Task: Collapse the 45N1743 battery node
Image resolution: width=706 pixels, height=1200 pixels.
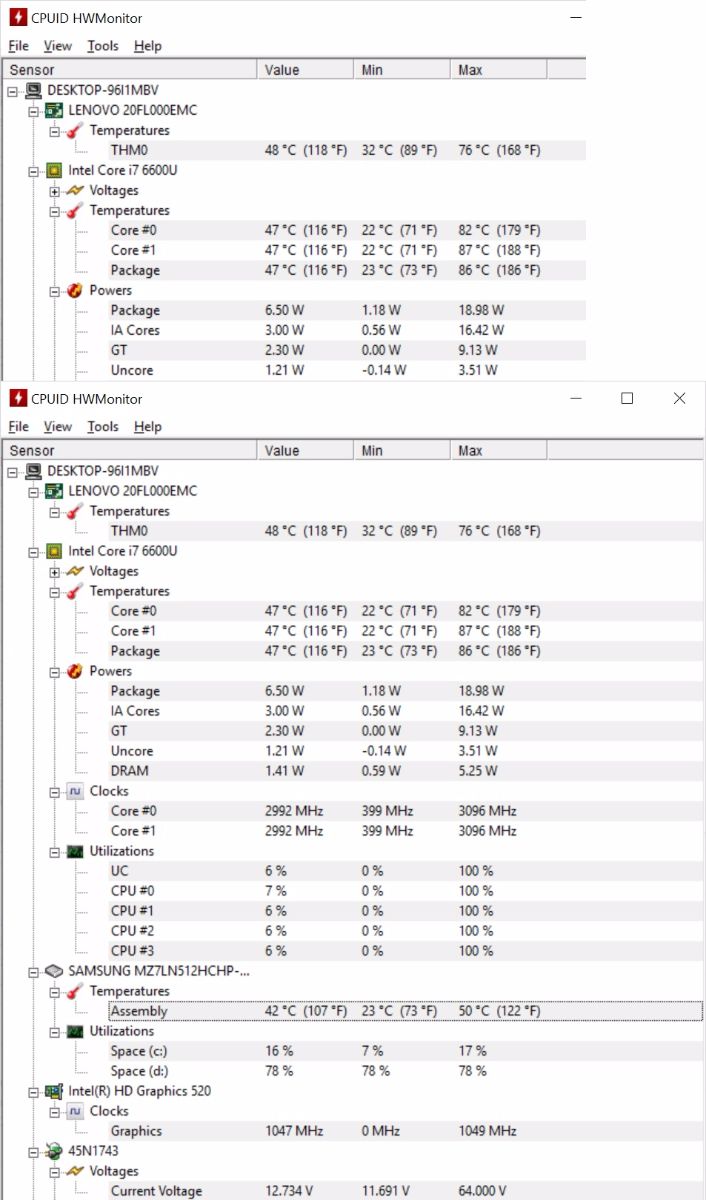Action: pyautogui.click(x=34, y=1151)
